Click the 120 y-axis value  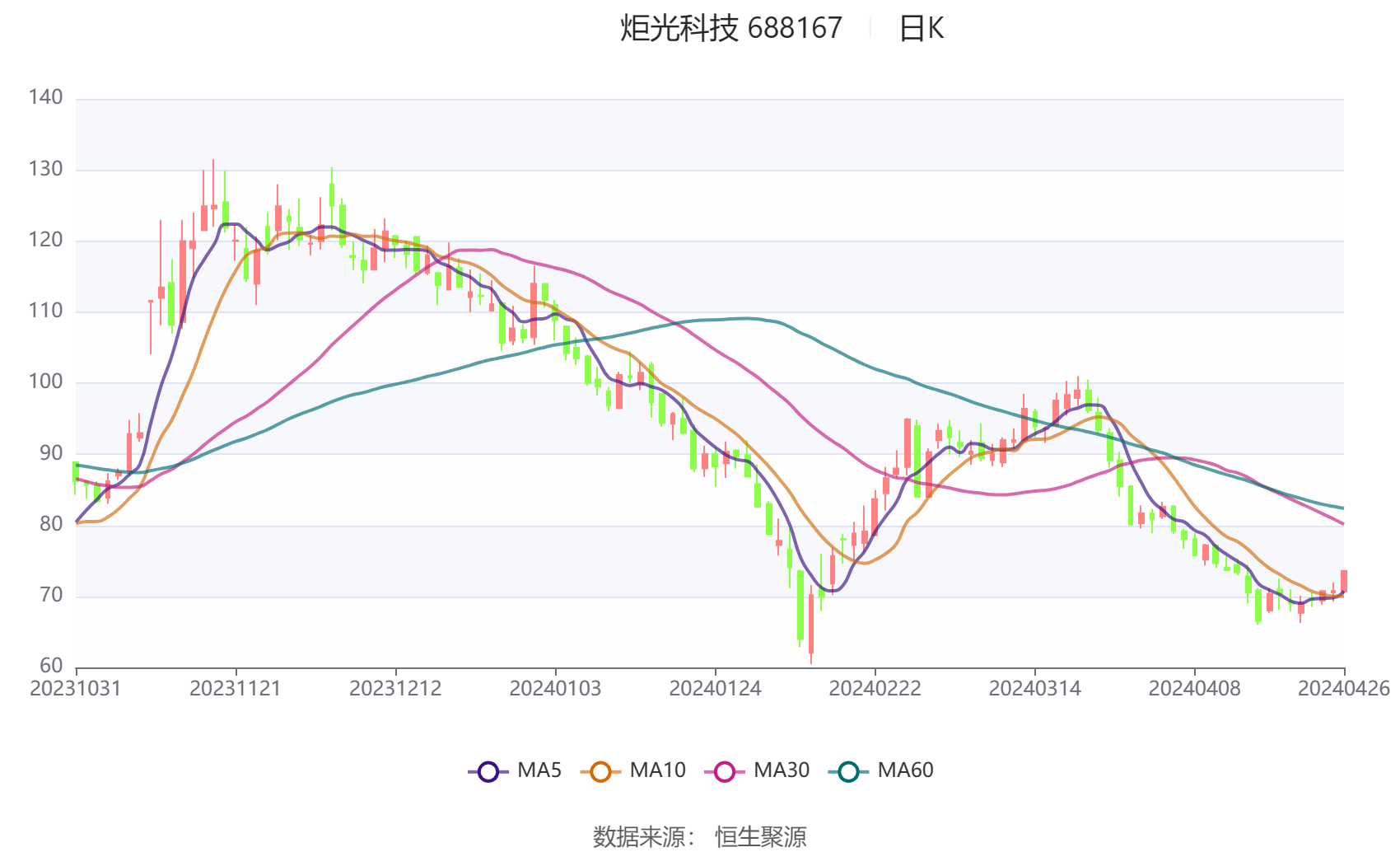tap(45, 240)
